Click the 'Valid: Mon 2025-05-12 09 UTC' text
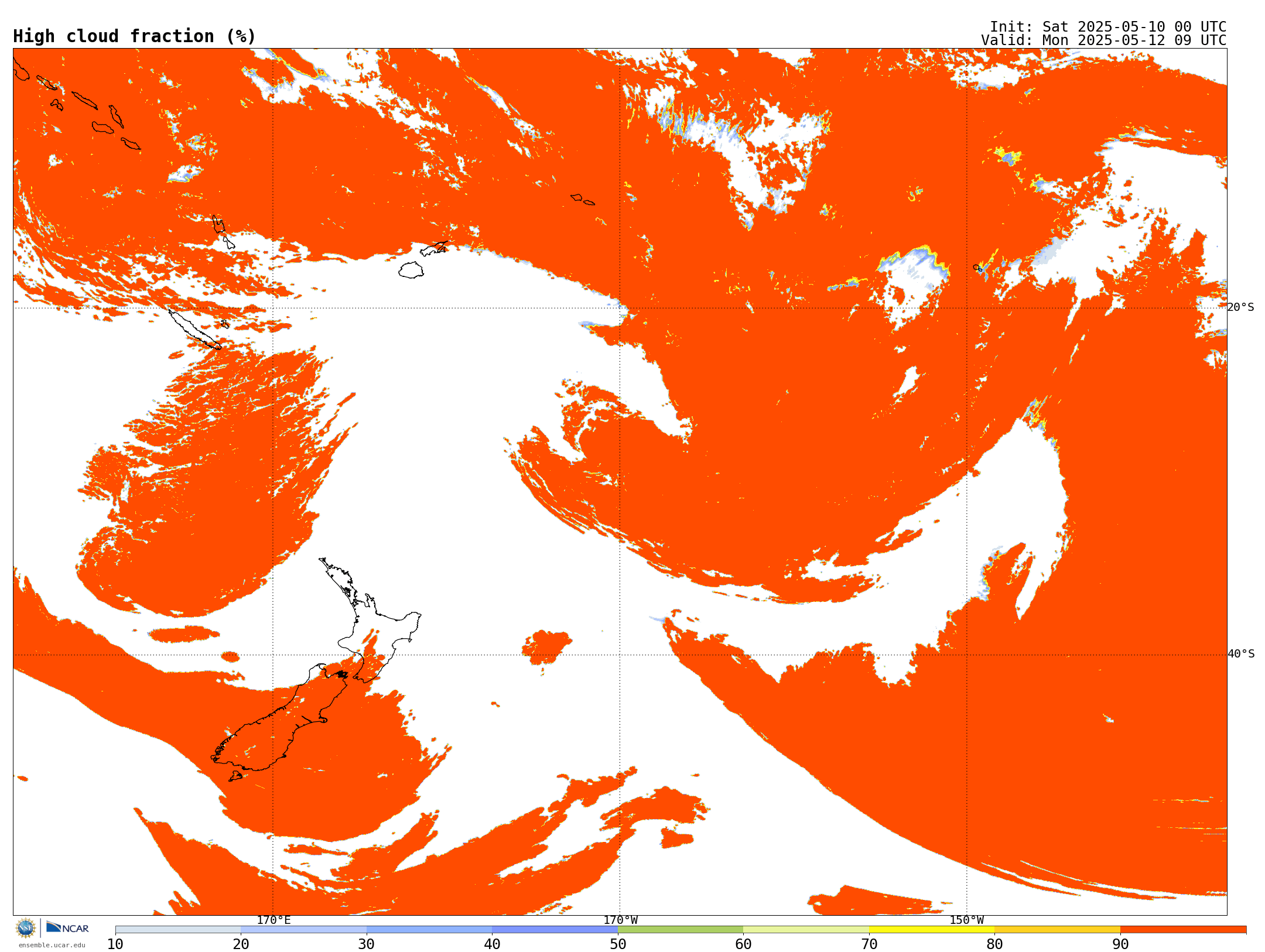Viewport: 1265px width, 952px height. 1104,40
